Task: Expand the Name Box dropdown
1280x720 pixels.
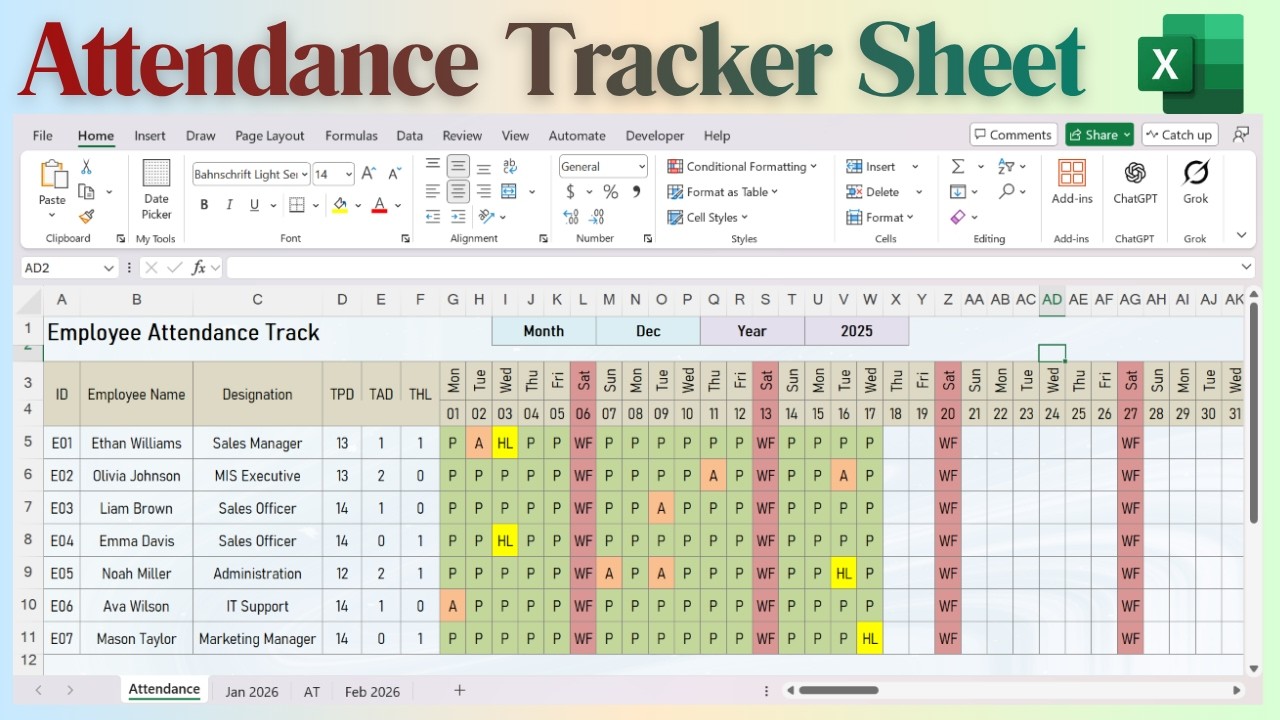Action: click(x=108, y=268)
